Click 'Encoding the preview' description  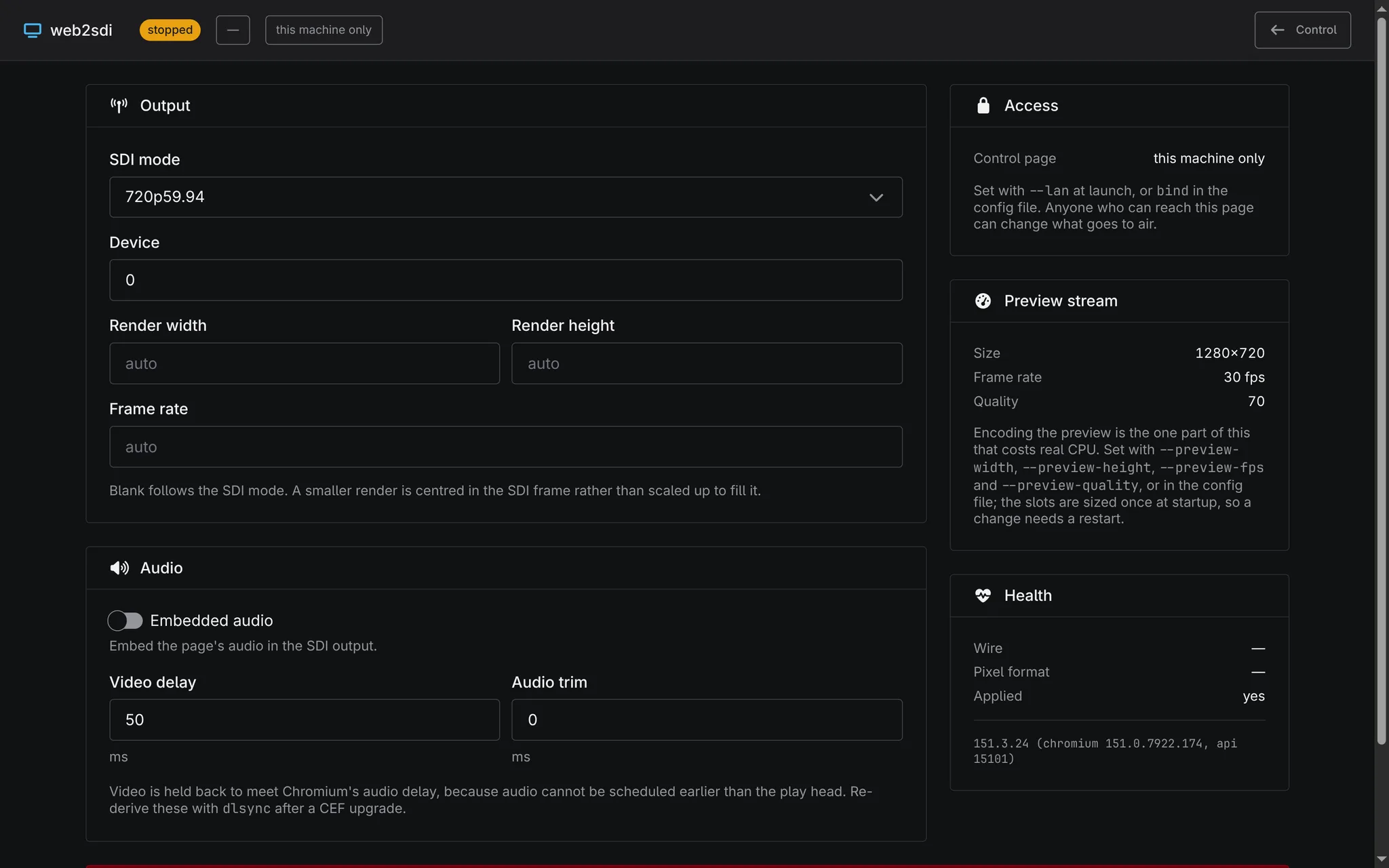coord(1118,475)
